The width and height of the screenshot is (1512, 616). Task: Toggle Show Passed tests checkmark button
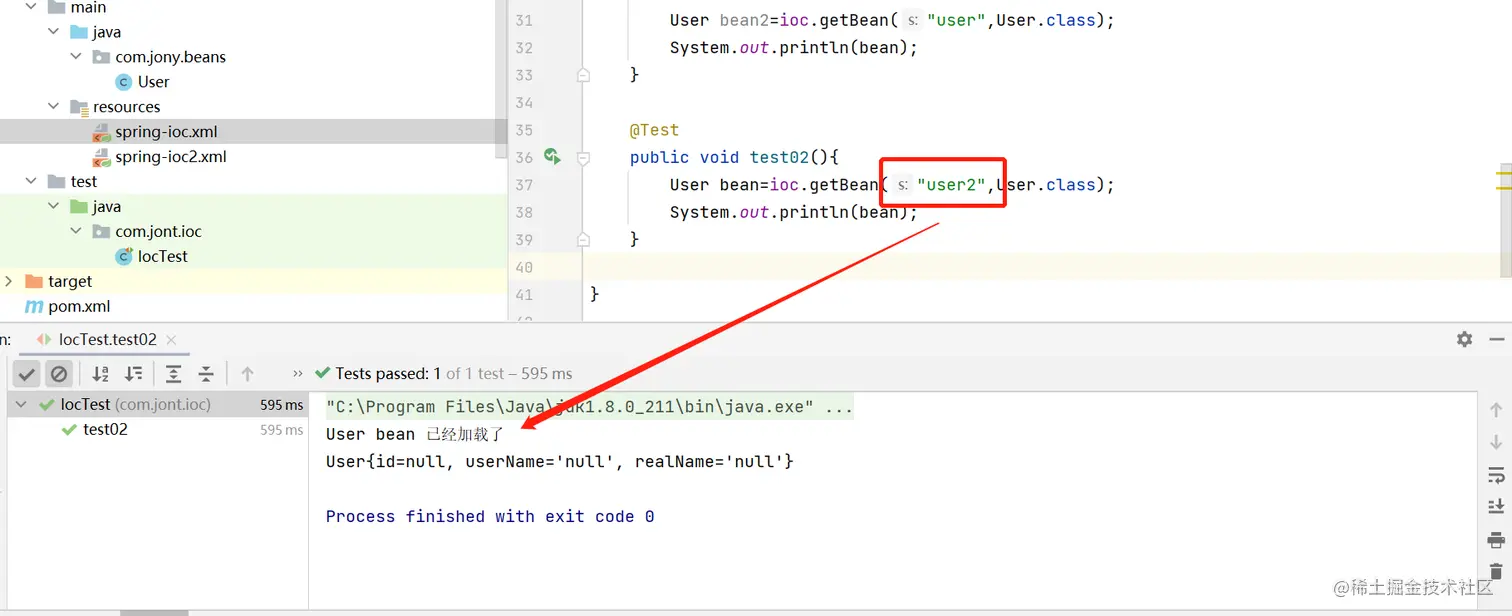(x=27, y=374)
